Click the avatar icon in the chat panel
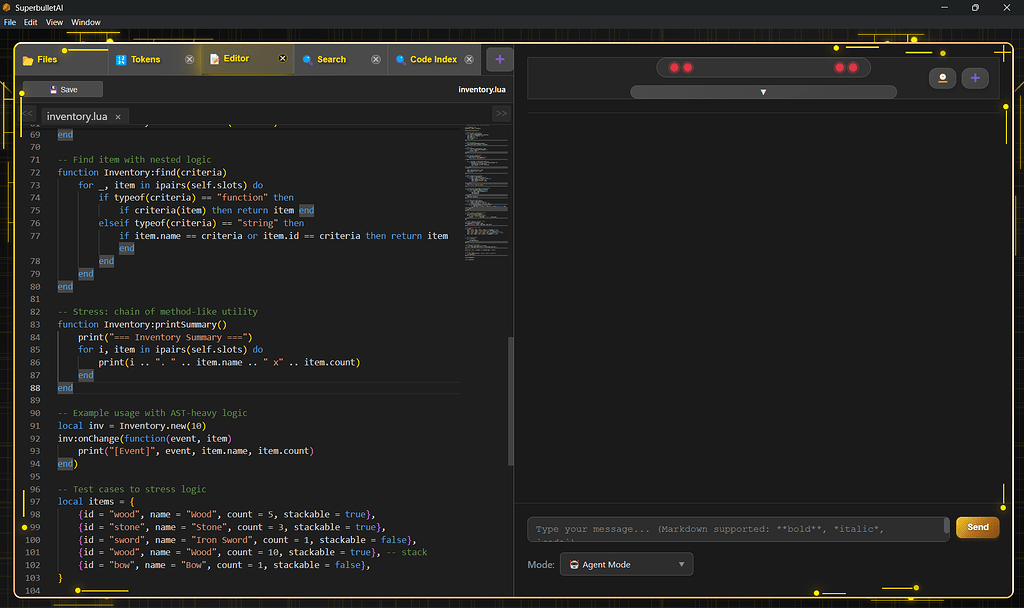This screenshot has height=608, width=1024. pyautogui.click(x=942, y=78)
